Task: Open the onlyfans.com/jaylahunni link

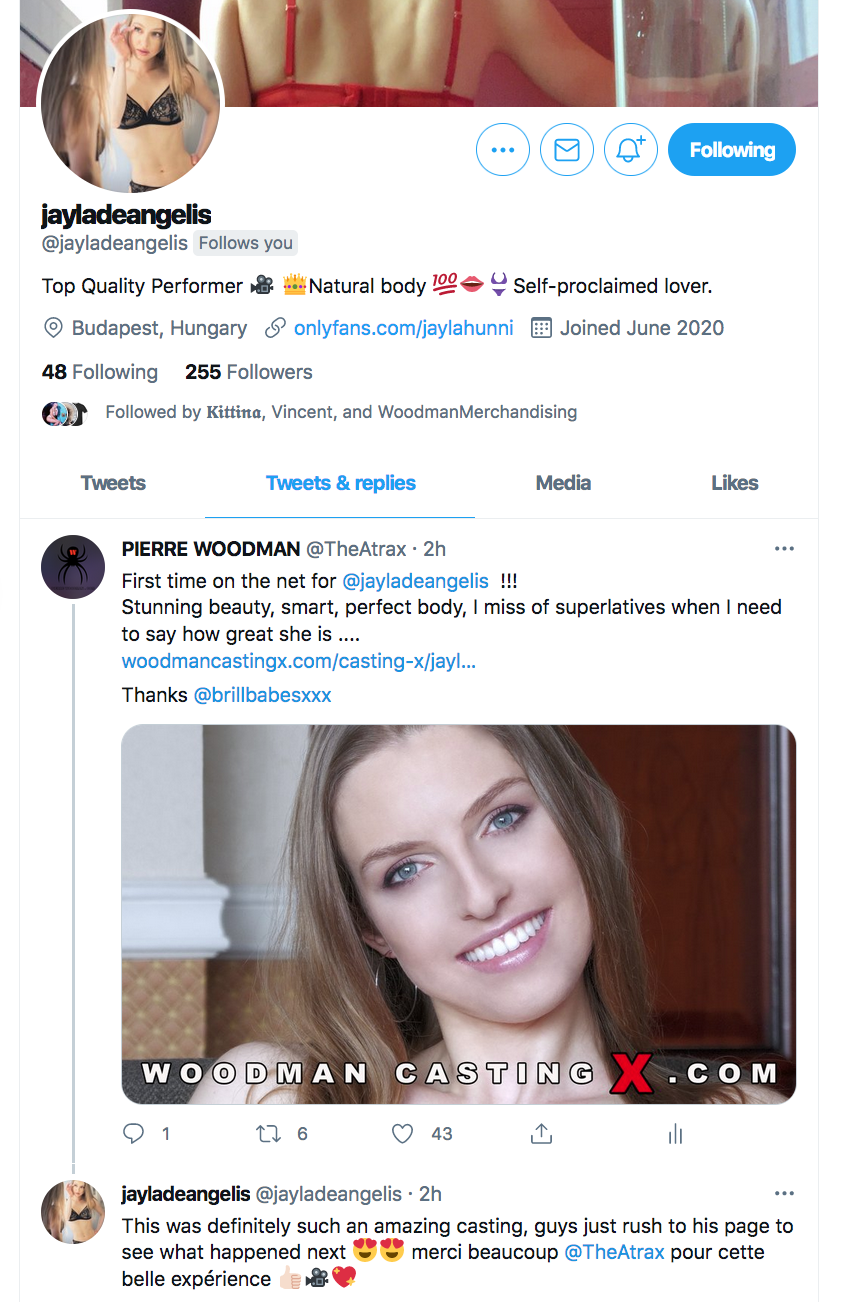Action: pos(403,328)
